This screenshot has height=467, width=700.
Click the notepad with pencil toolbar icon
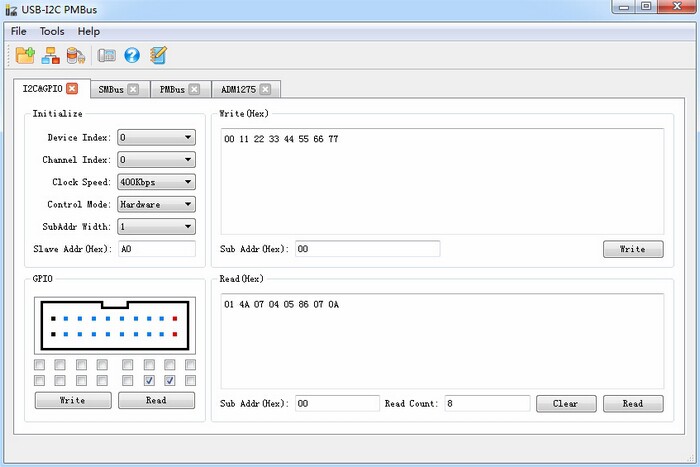[x=158, y=55]
